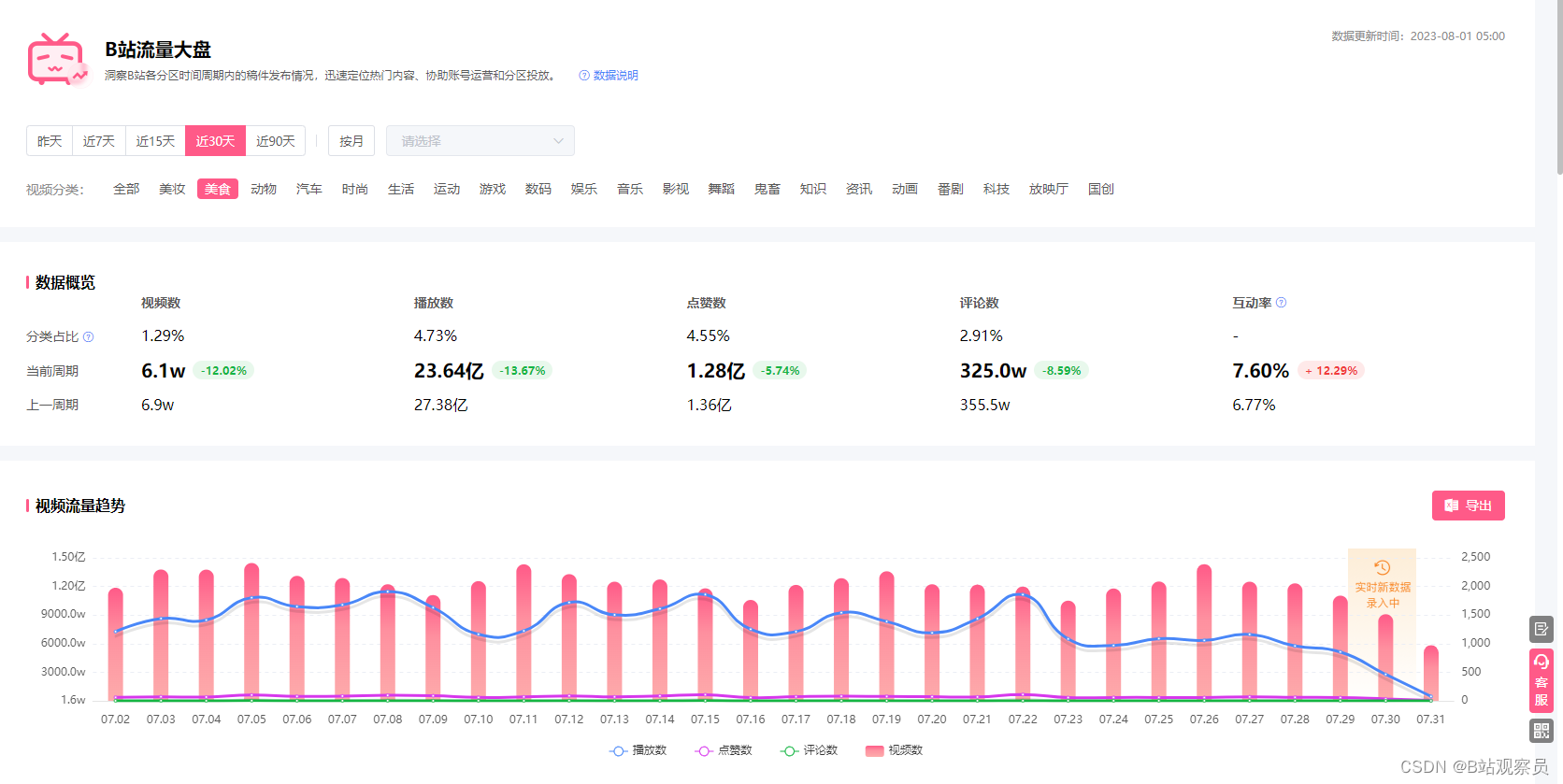Filter by 游戏 video category

point(493,189)
